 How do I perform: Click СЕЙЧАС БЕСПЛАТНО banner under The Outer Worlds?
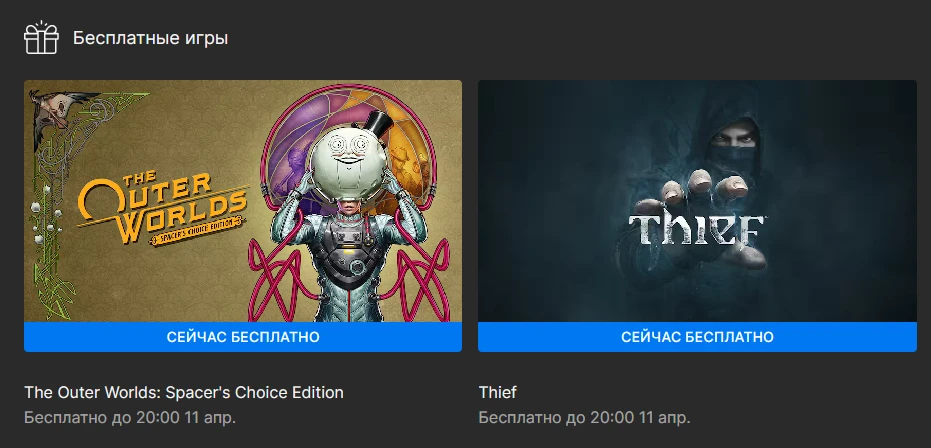point(243,337)
